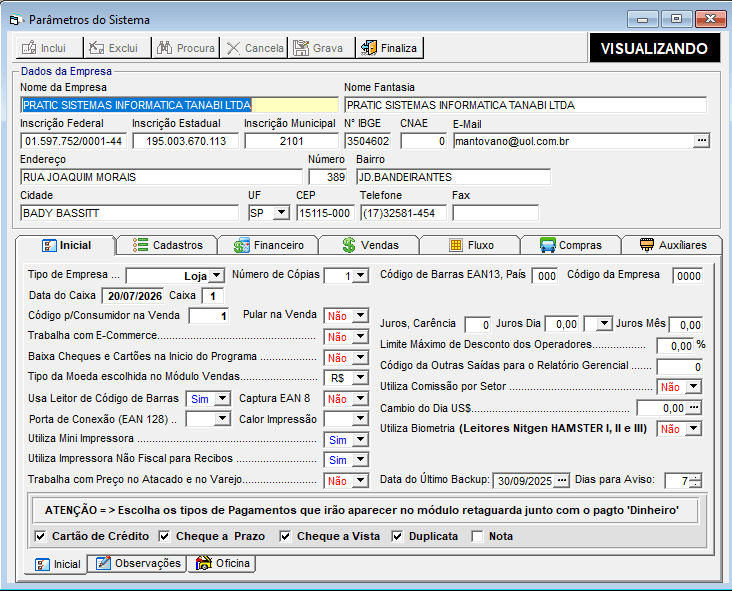Uncheck the Cartão de Crédito checkbox
Image resolution: width=732 pixels, height=591 pixels.
(41, 536)
